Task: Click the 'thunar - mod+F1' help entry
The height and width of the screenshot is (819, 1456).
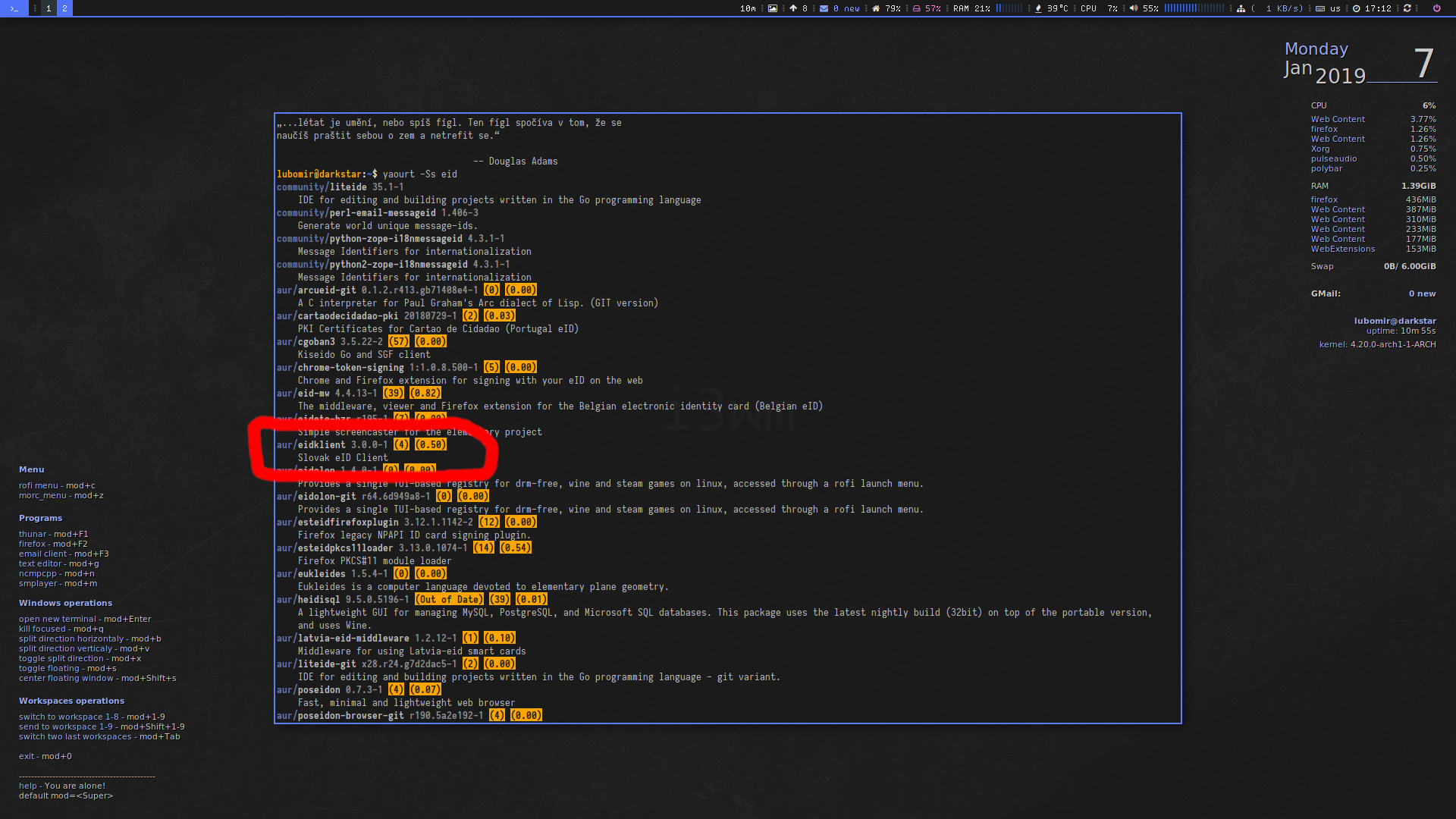Action: point(53,535)
